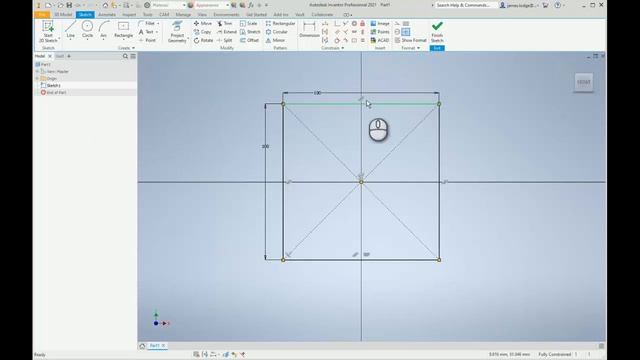Open the fx Parameters dialog

pyautogui.click(x=251, y=5)
